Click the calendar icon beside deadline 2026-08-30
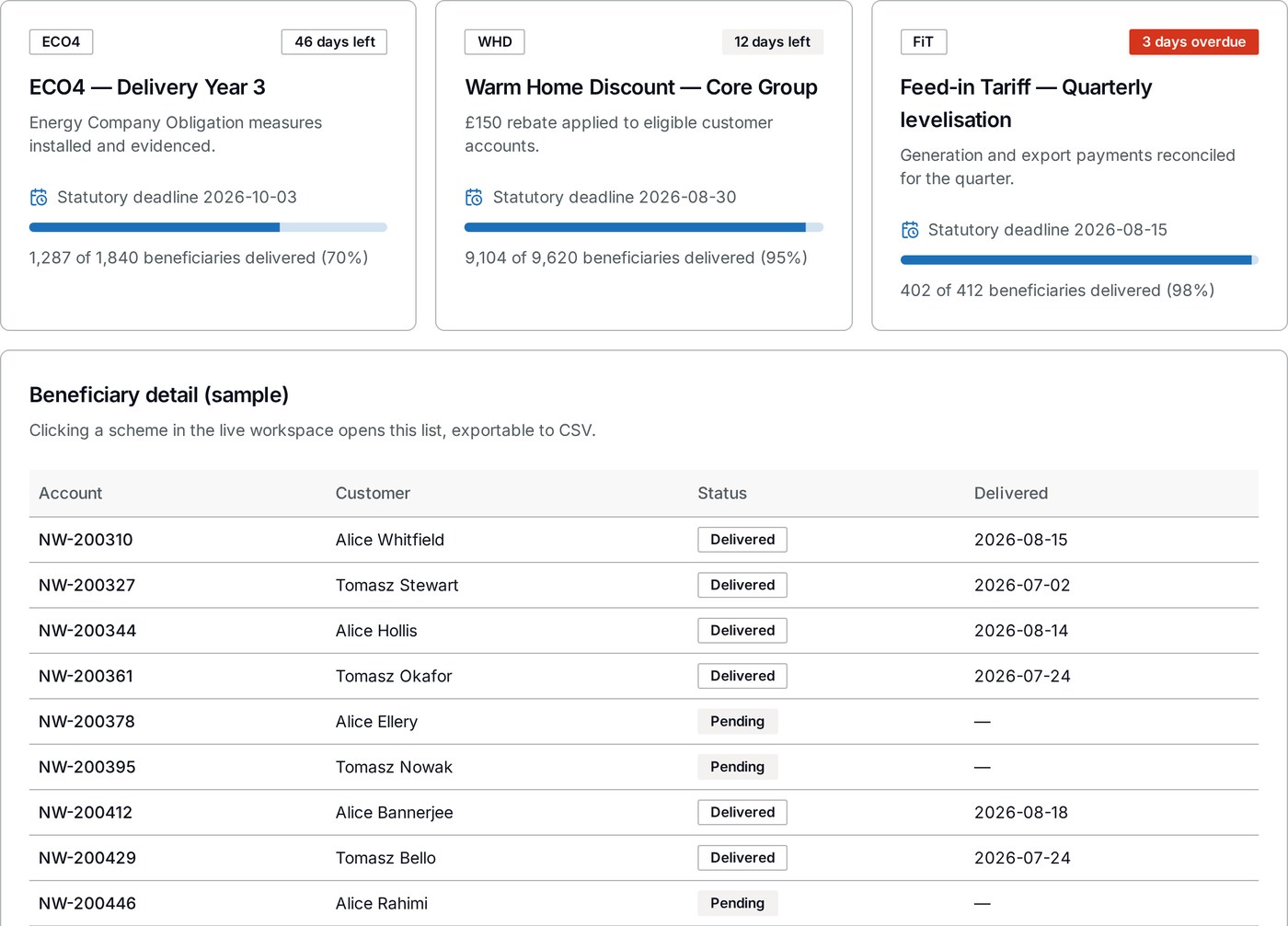 (474, 198)
